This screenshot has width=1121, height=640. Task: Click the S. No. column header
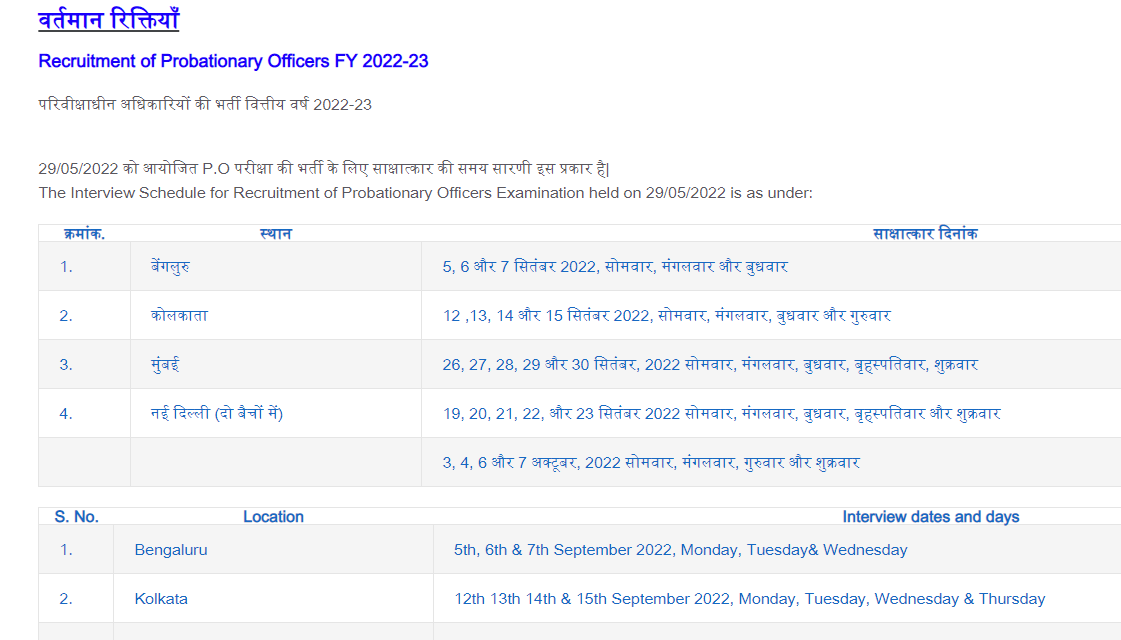(76, 517)
